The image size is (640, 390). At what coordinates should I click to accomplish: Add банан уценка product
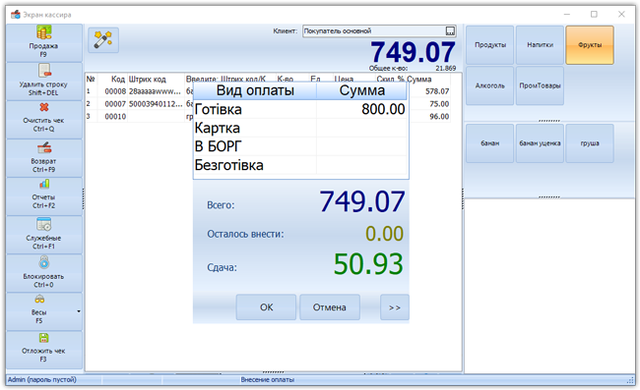coord(540,143)
